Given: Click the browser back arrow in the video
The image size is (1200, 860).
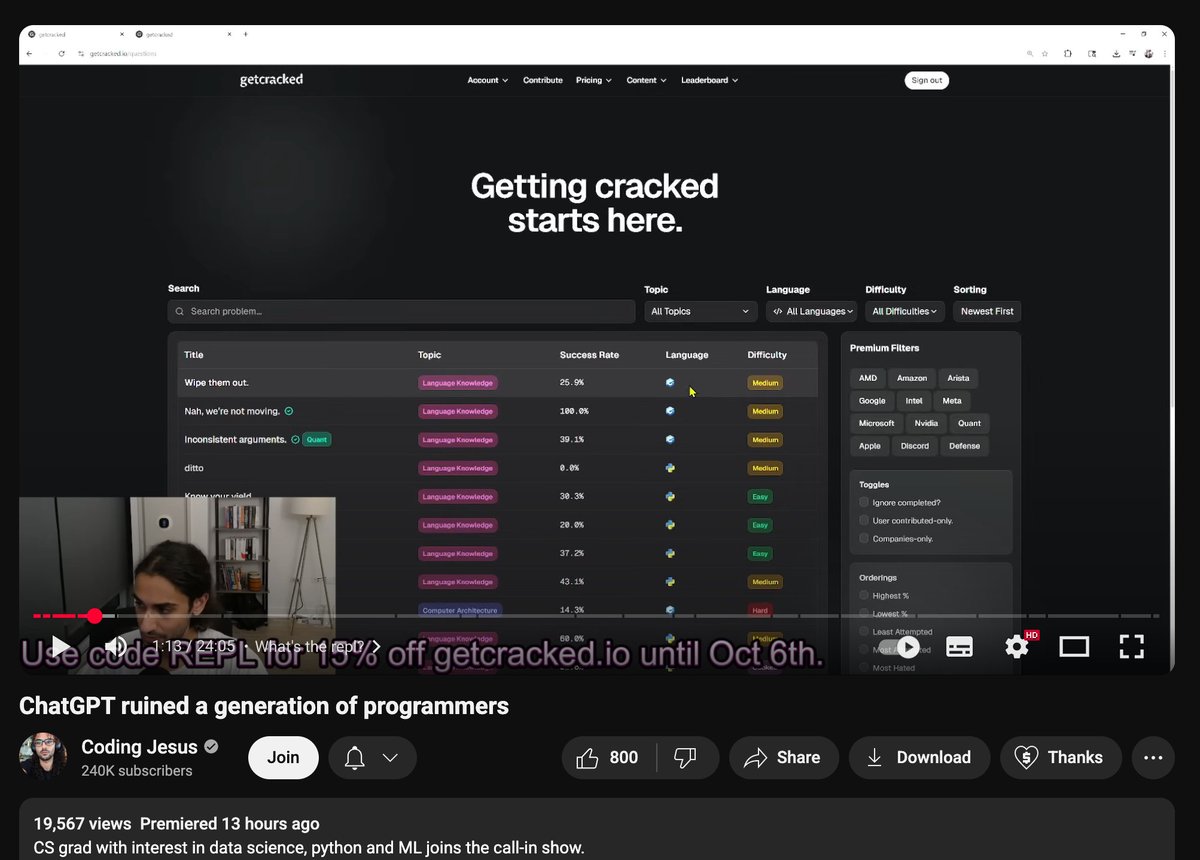Looking at the screenshot, I should click(29, 53).
